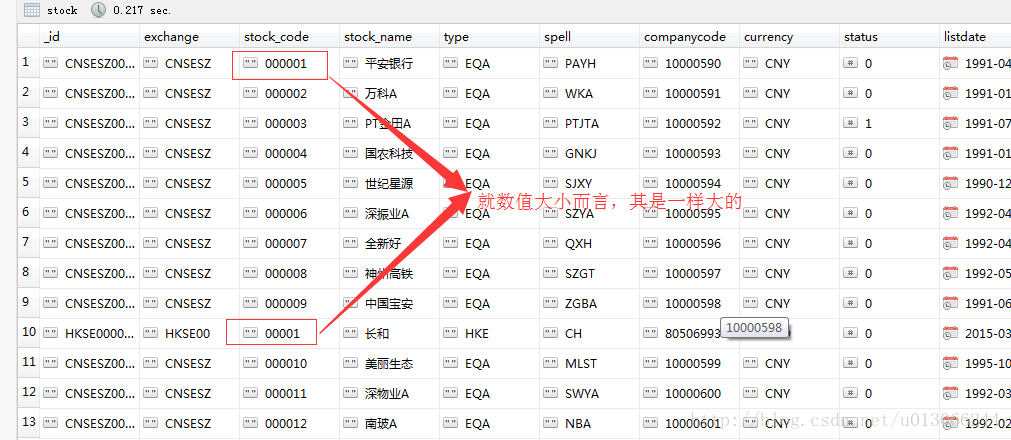The image size is (1011, 440).
Task: Select stock_name cell 深物业A
Action: 389,394
